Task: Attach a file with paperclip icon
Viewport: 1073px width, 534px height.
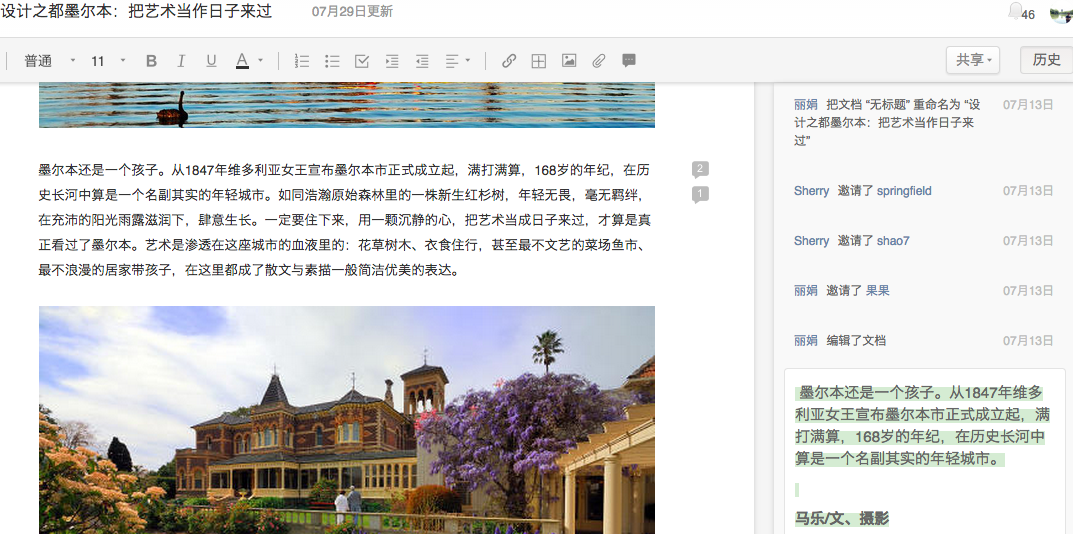Action: (x=599, y=61)
